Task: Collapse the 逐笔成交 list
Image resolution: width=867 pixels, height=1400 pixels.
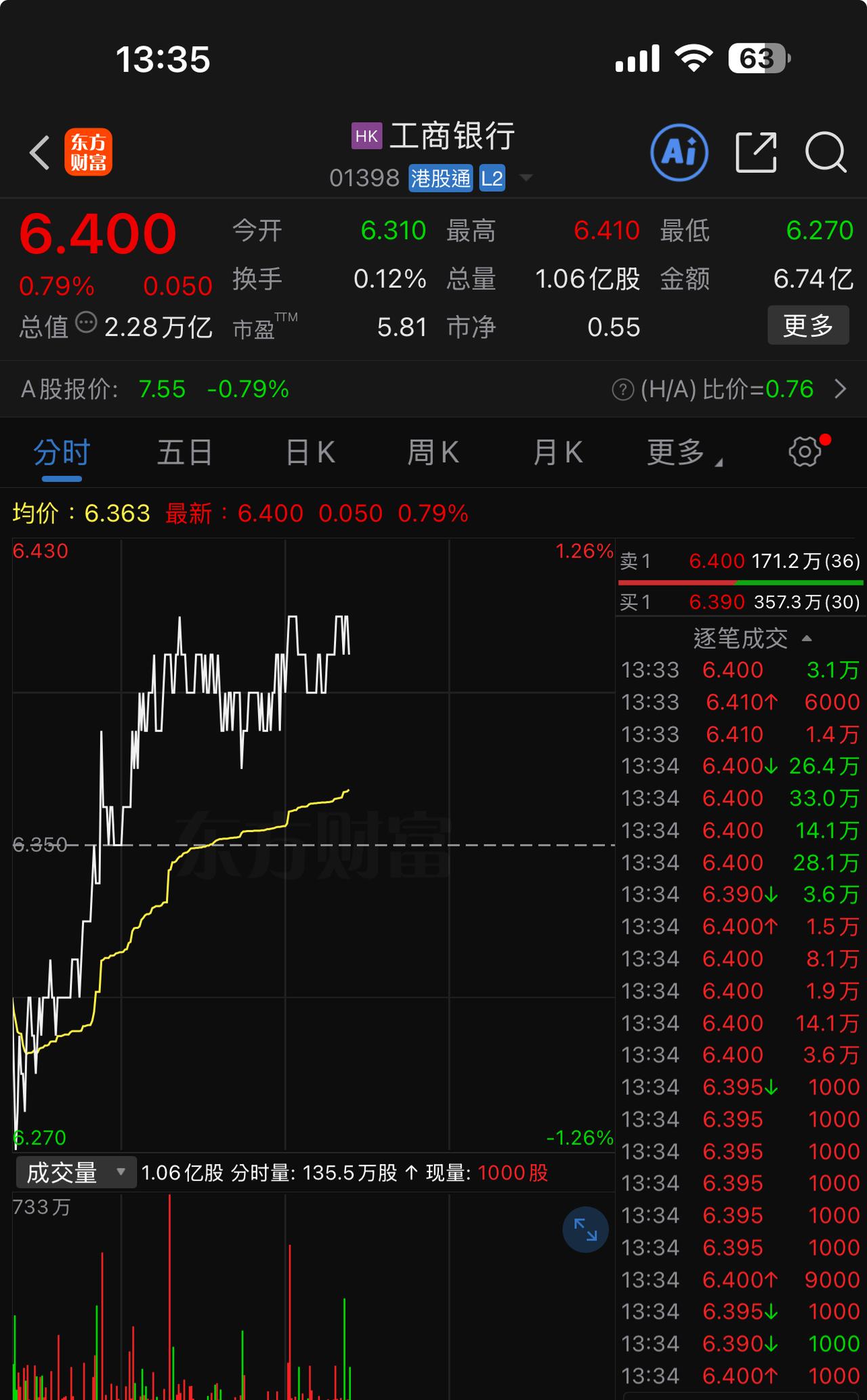Action: click(x=752, y=638)
